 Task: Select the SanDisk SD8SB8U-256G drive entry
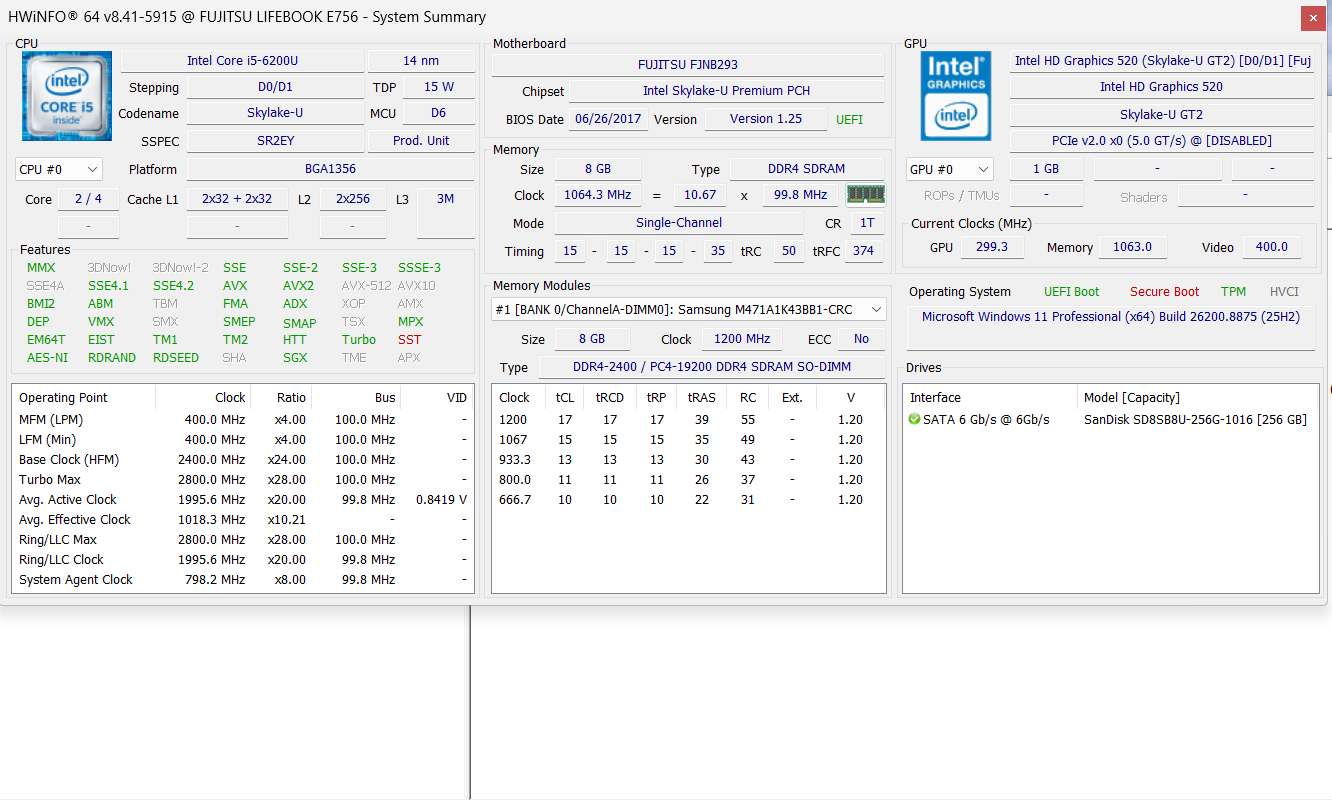[1111, 420]
